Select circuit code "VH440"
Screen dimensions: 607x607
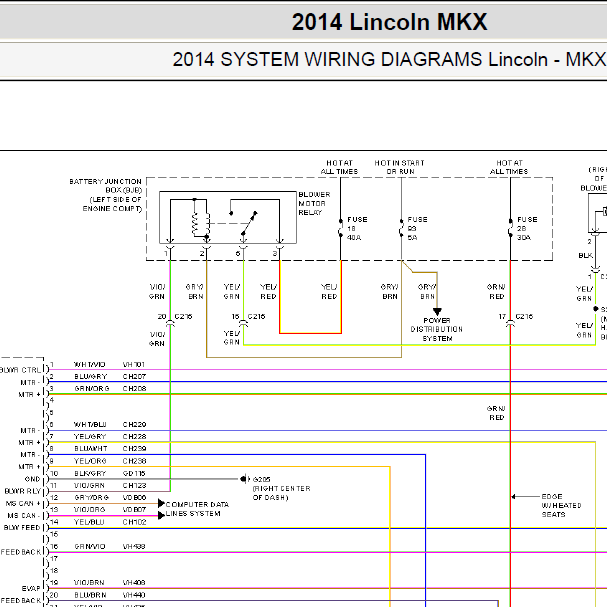[134, 595]
